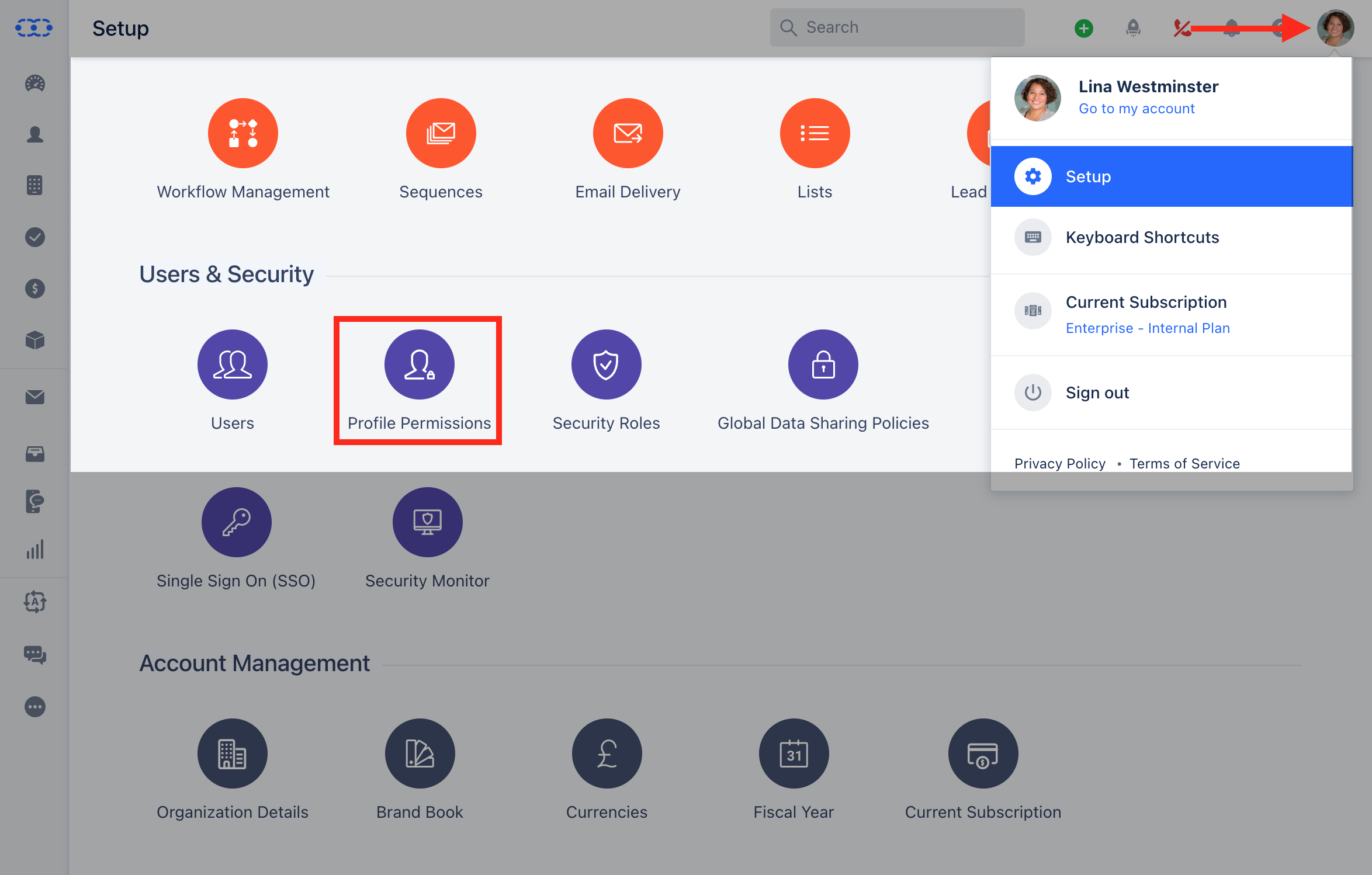Viewport: 1372px width, 875px height.
Task: Select Current Subscription in profile menu
Action: pyautogui.click(x=1172, y=314)
